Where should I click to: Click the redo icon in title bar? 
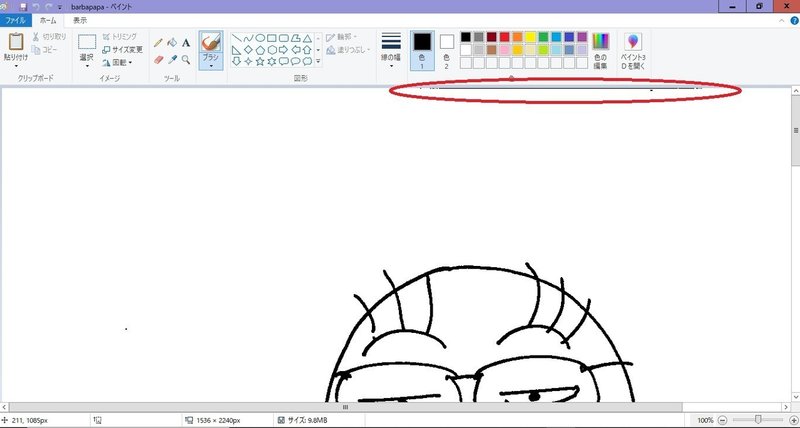coord(49,7)
